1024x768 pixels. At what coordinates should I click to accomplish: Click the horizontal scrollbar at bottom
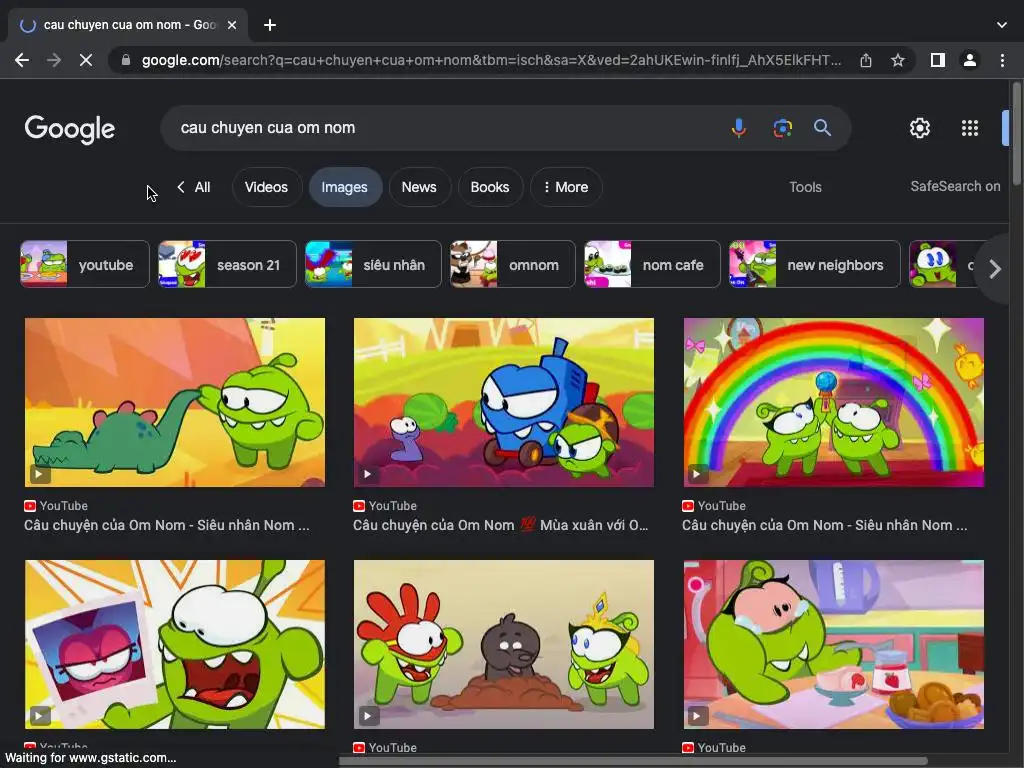click(632, 761)
